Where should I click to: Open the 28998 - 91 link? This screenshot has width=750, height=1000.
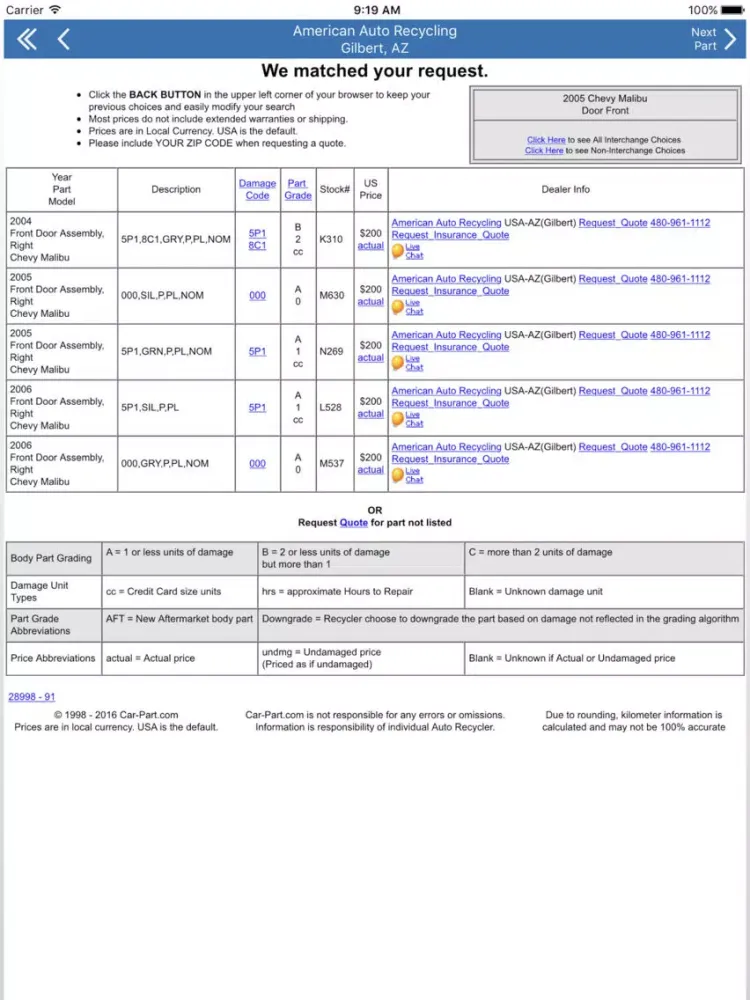pos(31,697)
